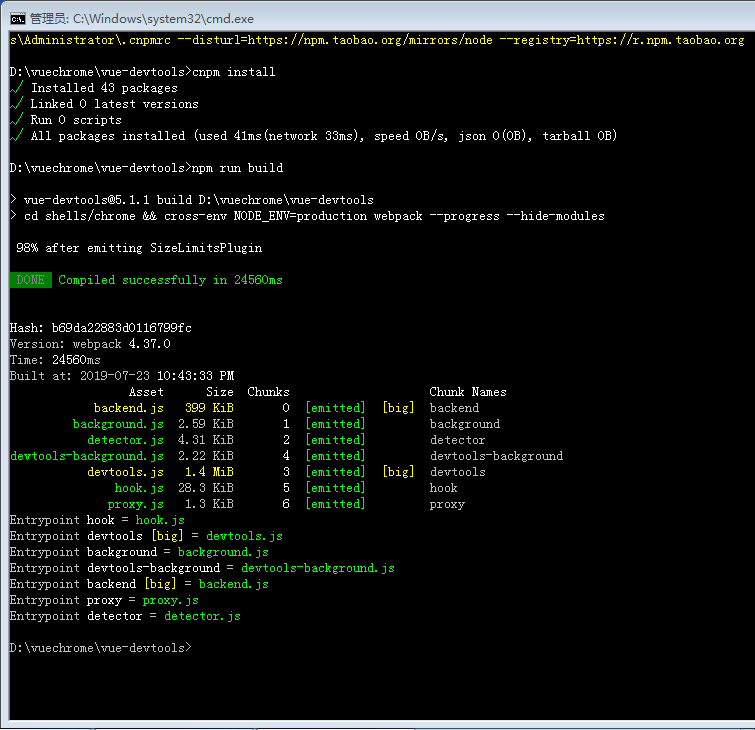Click chunk name 'backend' in Chunk Names column
The image size is (755, 730).
tap(454, 408)
